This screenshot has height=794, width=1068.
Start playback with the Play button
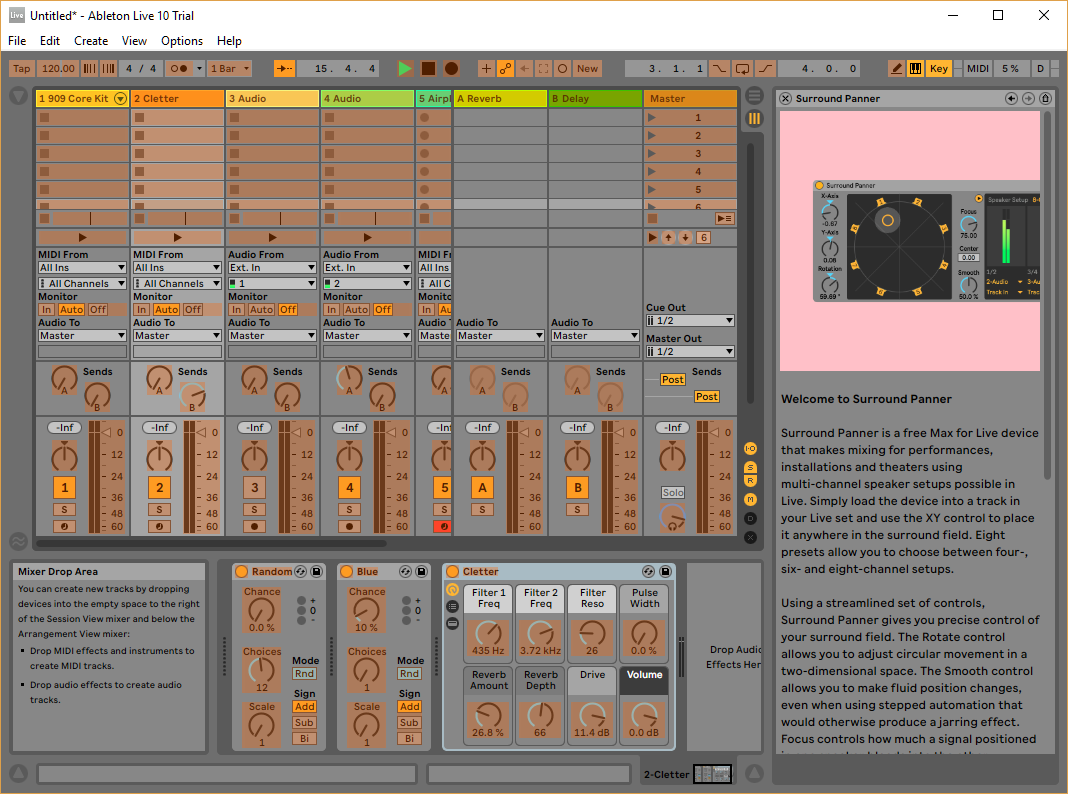[405, 68]
